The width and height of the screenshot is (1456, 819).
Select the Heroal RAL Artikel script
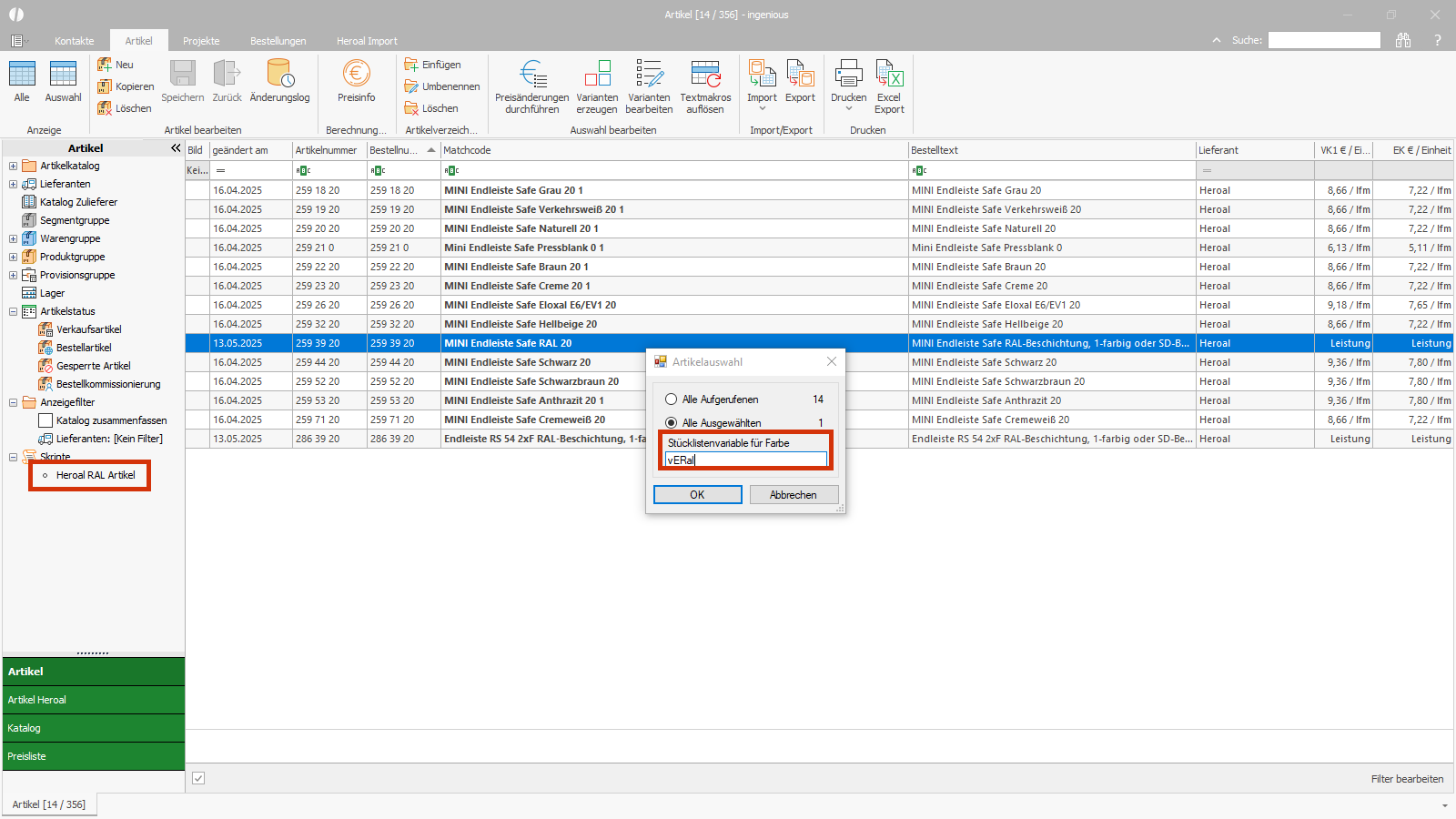point(96,475)
